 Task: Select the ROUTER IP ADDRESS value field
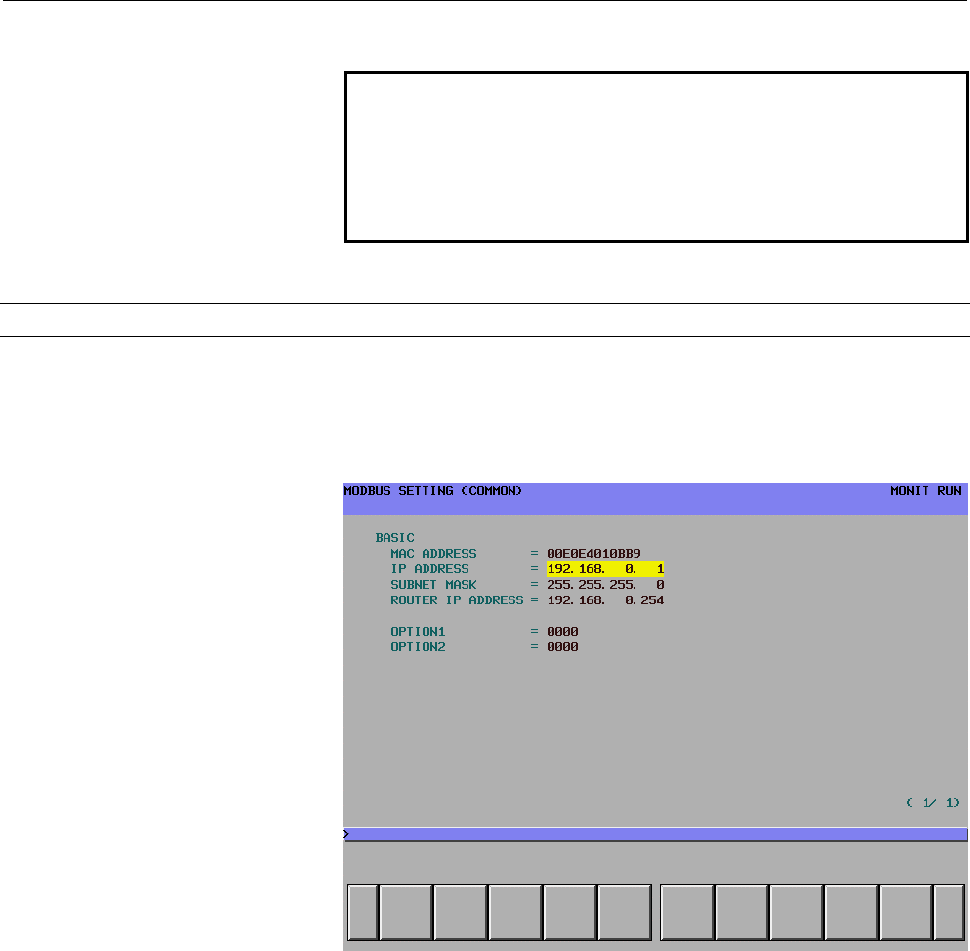[605, 600]
